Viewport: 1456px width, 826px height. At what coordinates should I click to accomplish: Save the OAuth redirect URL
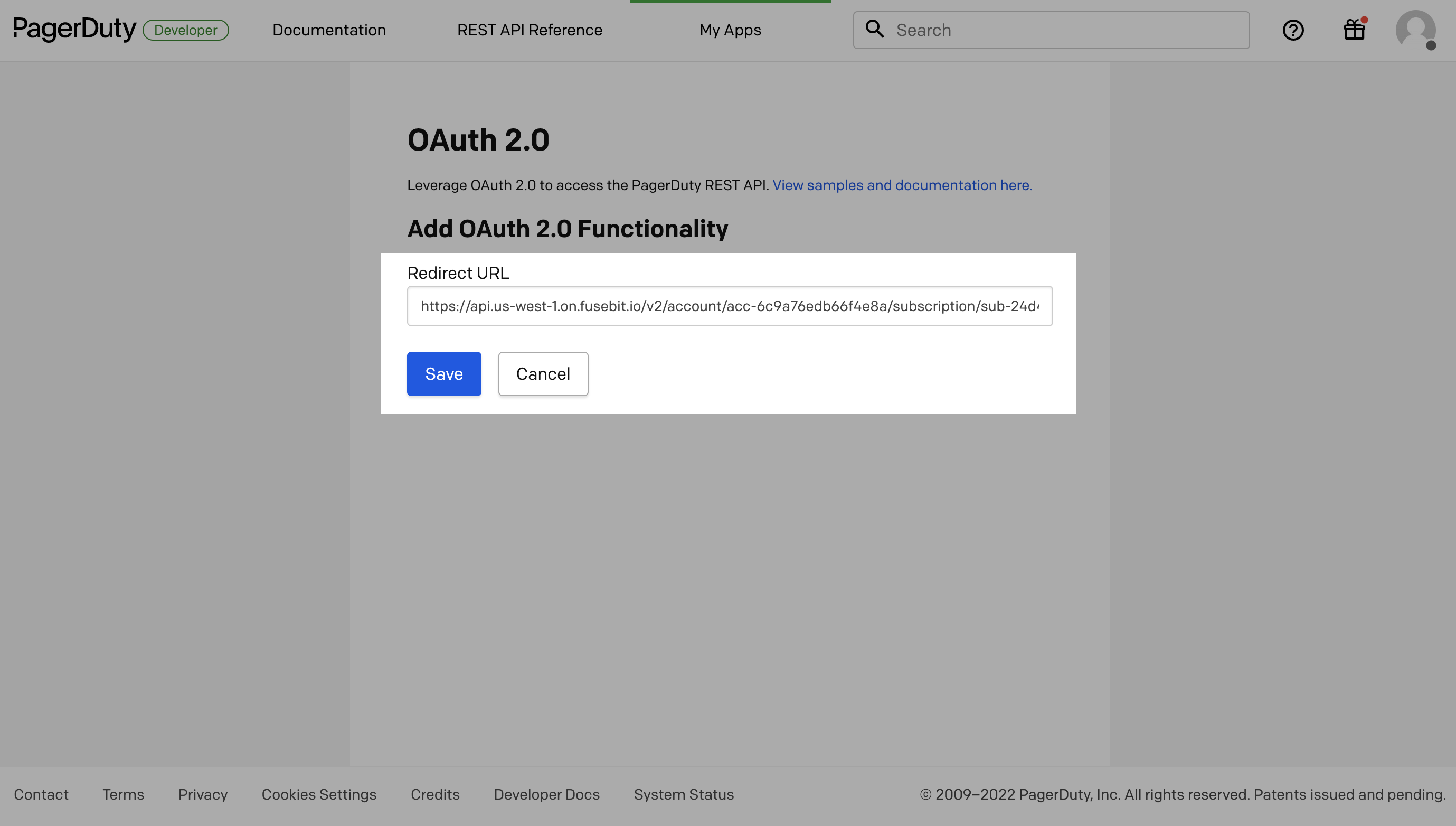click(x=444, y=374)
